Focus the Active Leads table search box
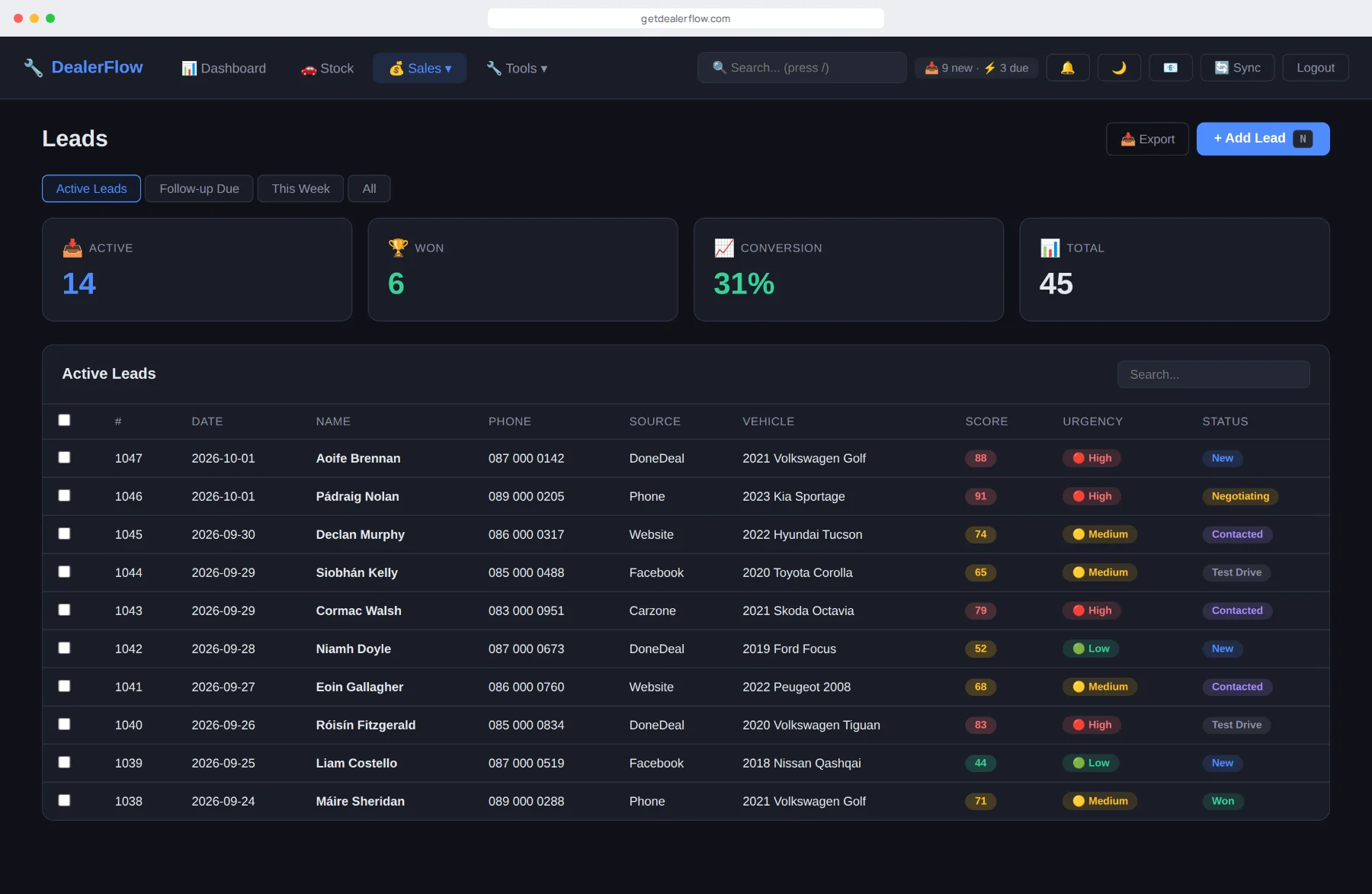The image size is (1372, 894). coord(1213,374)
